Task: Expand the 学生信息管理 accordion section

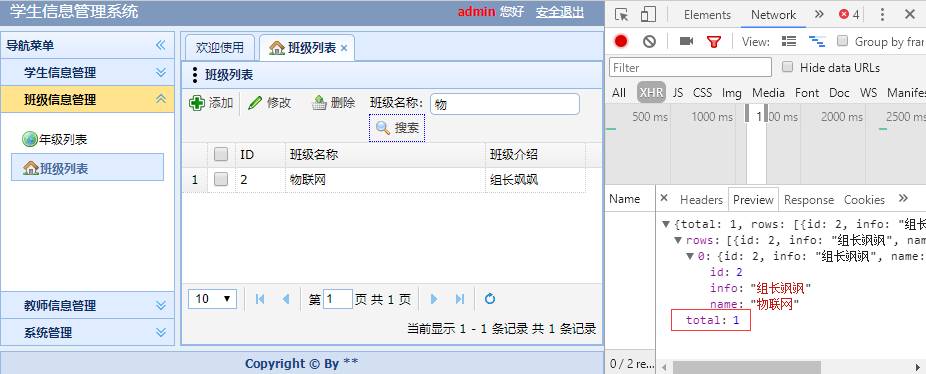Action: coord(161,73)
